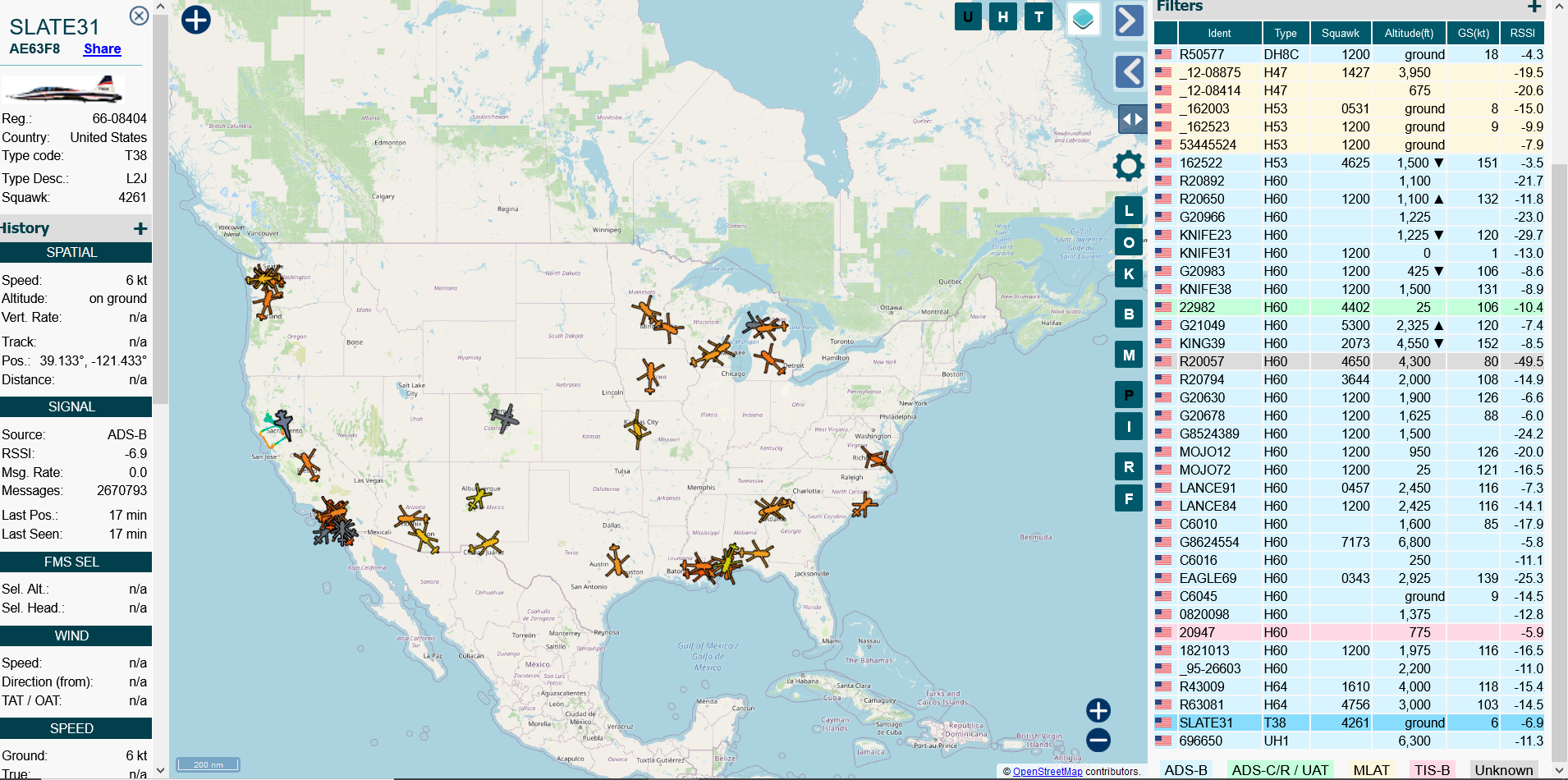Select the SLATE31 row in the table
The width and height of the screenshot is (1568, 780).
pos(1349,723)
